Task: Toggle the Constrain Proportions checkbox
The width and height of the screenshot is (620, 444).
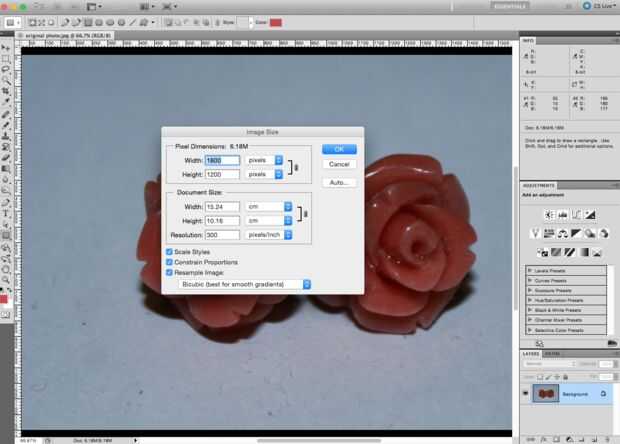Action: pyautogui.click(x=170, y=262)
